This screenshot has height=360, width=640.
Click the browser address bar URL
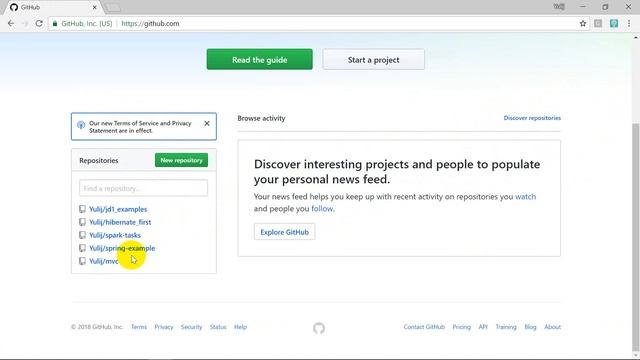[x=150, y=24]
